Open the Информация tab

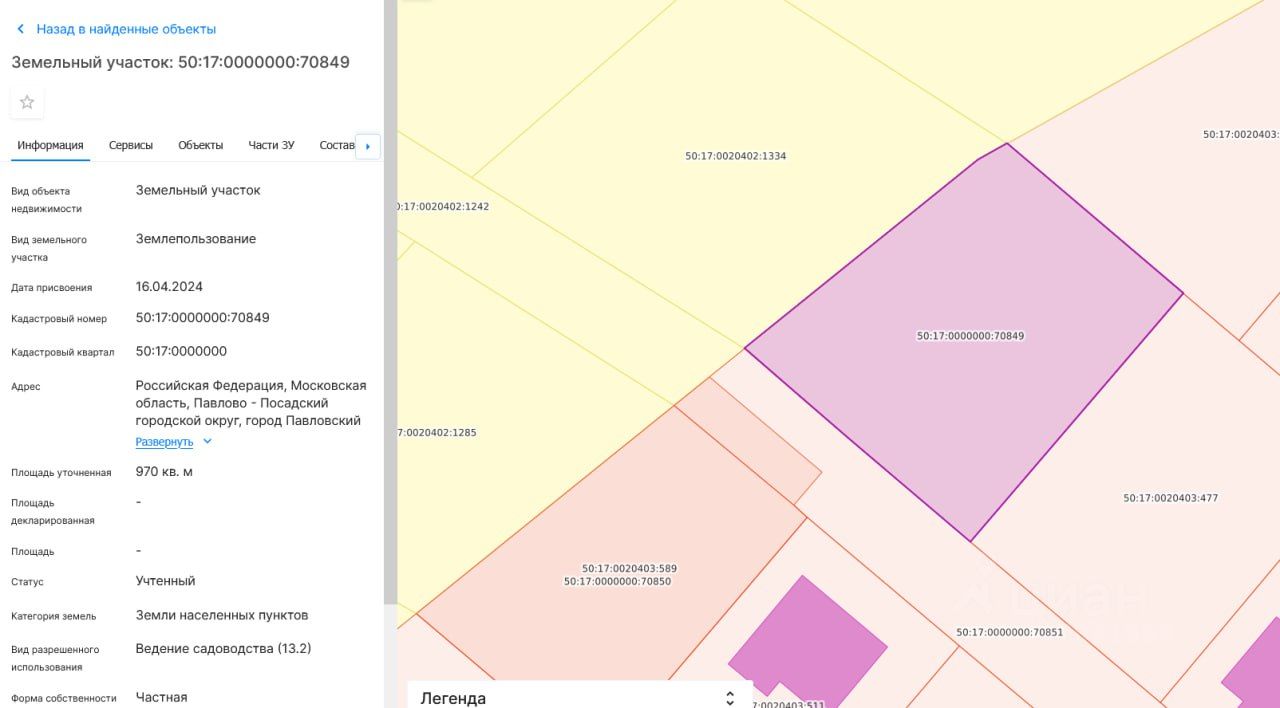point(50,145)
